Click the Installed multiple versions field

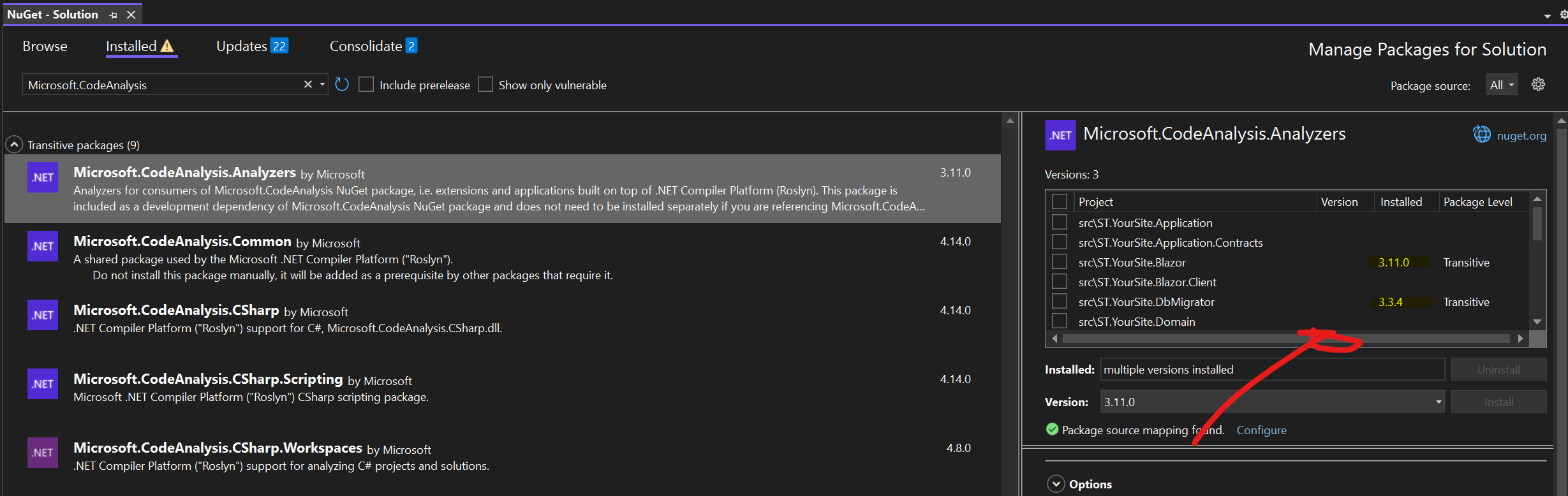[1272, 369]
